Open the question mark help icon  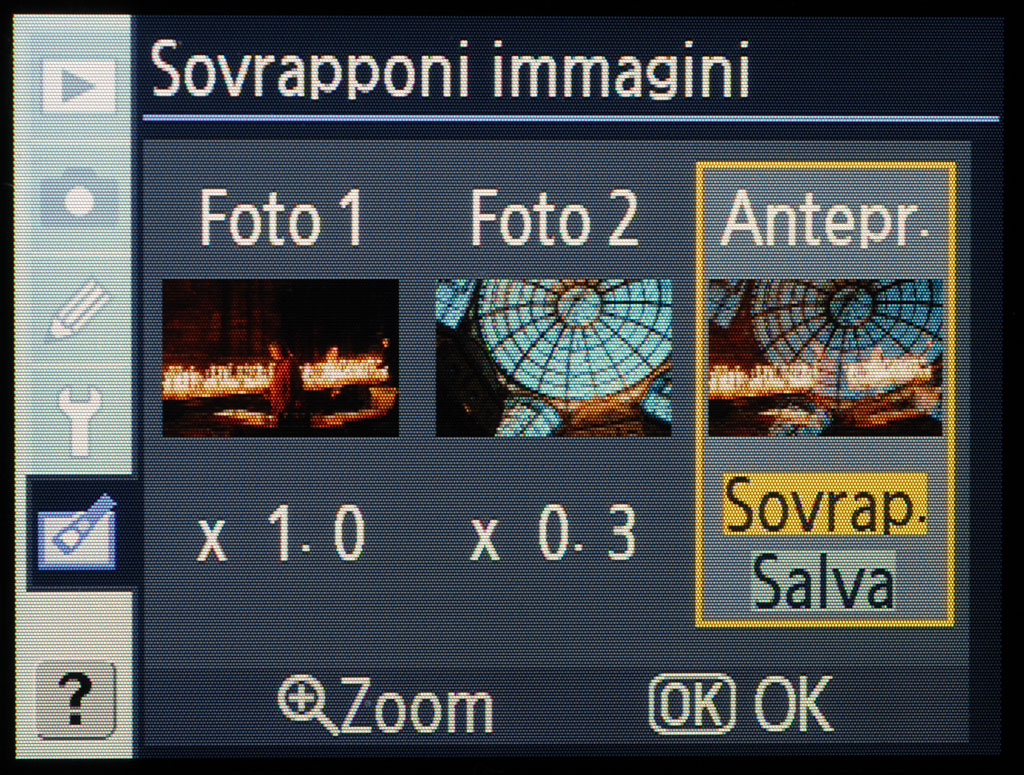pyautogui.click(x=76, y=699)
